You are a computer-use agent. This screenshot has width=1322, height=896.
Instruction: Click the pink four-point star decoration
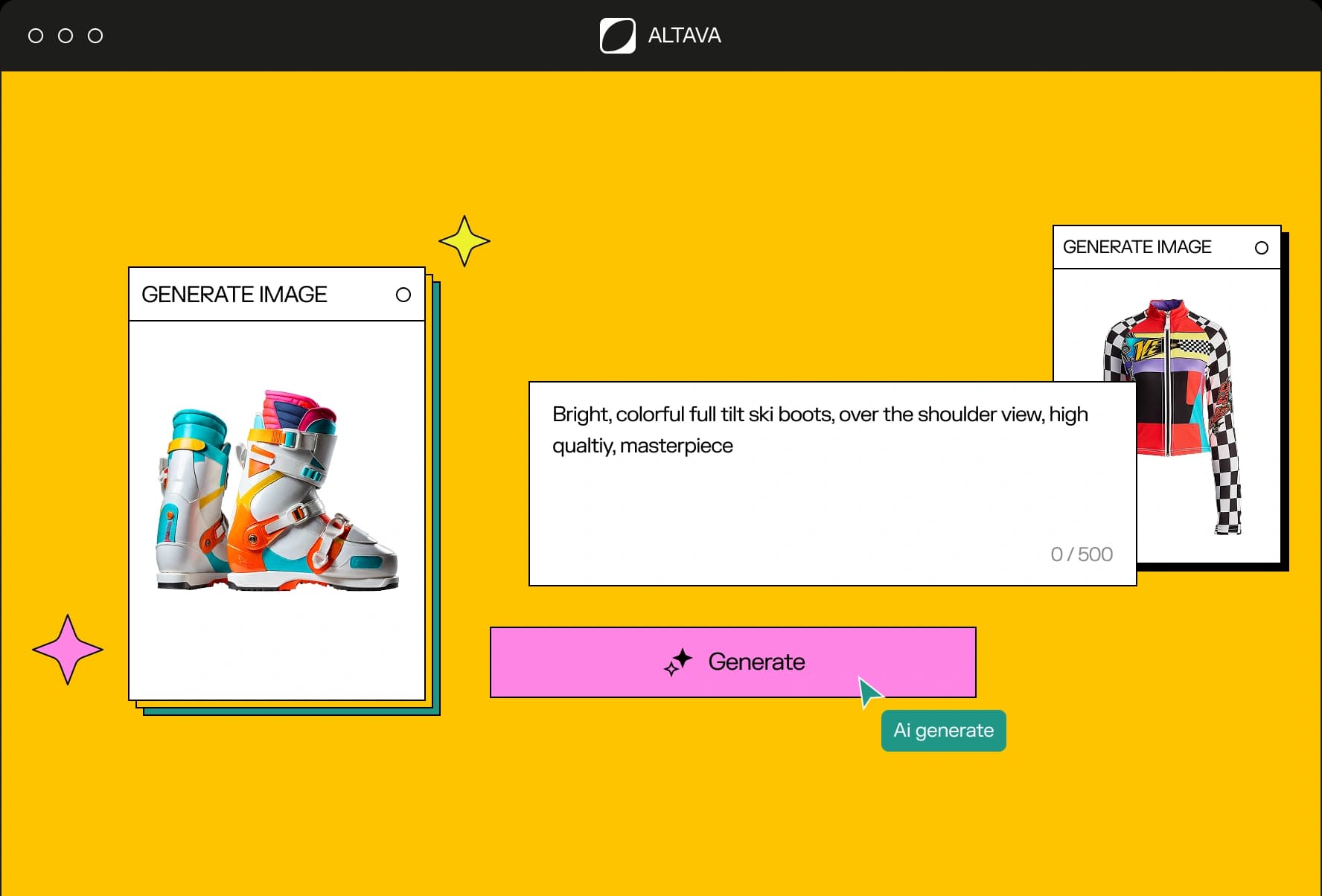(68, 650)
